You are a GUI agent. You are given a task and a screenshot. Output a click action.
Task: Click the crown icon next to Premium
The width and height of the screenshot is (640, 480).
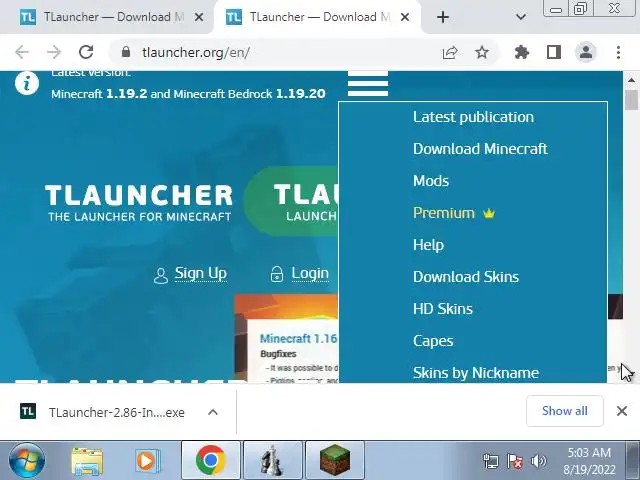point(489,213)
